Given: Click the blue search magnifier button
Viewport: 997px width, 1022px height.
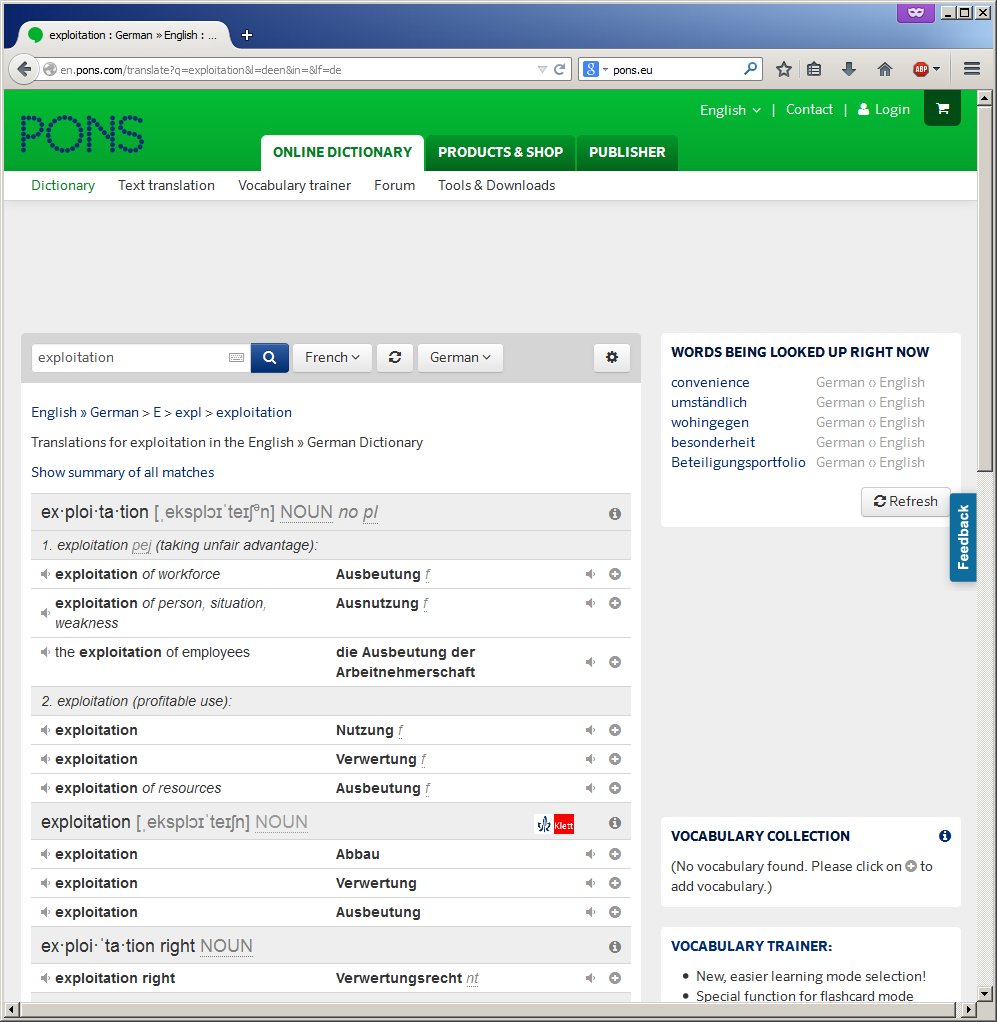Looking at the screenshot, I should (270, 358).
